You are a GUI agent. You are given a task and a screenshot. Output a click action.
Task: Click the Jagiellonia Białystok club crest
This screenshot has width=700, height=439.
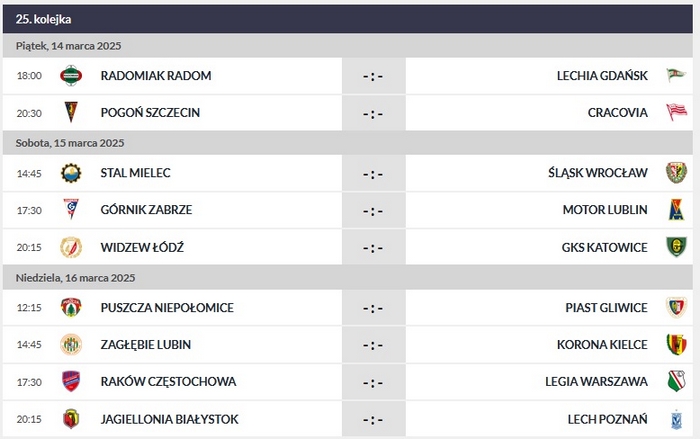(x=70, y=419)
